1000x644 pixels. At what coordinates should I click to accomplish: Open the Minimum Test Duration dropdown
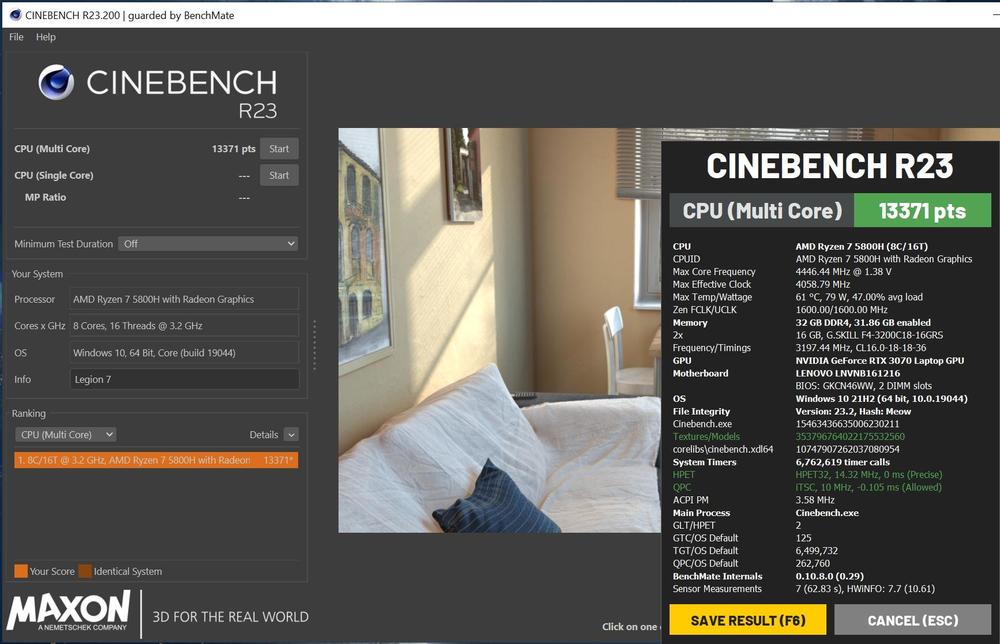(x=208, y=244)
